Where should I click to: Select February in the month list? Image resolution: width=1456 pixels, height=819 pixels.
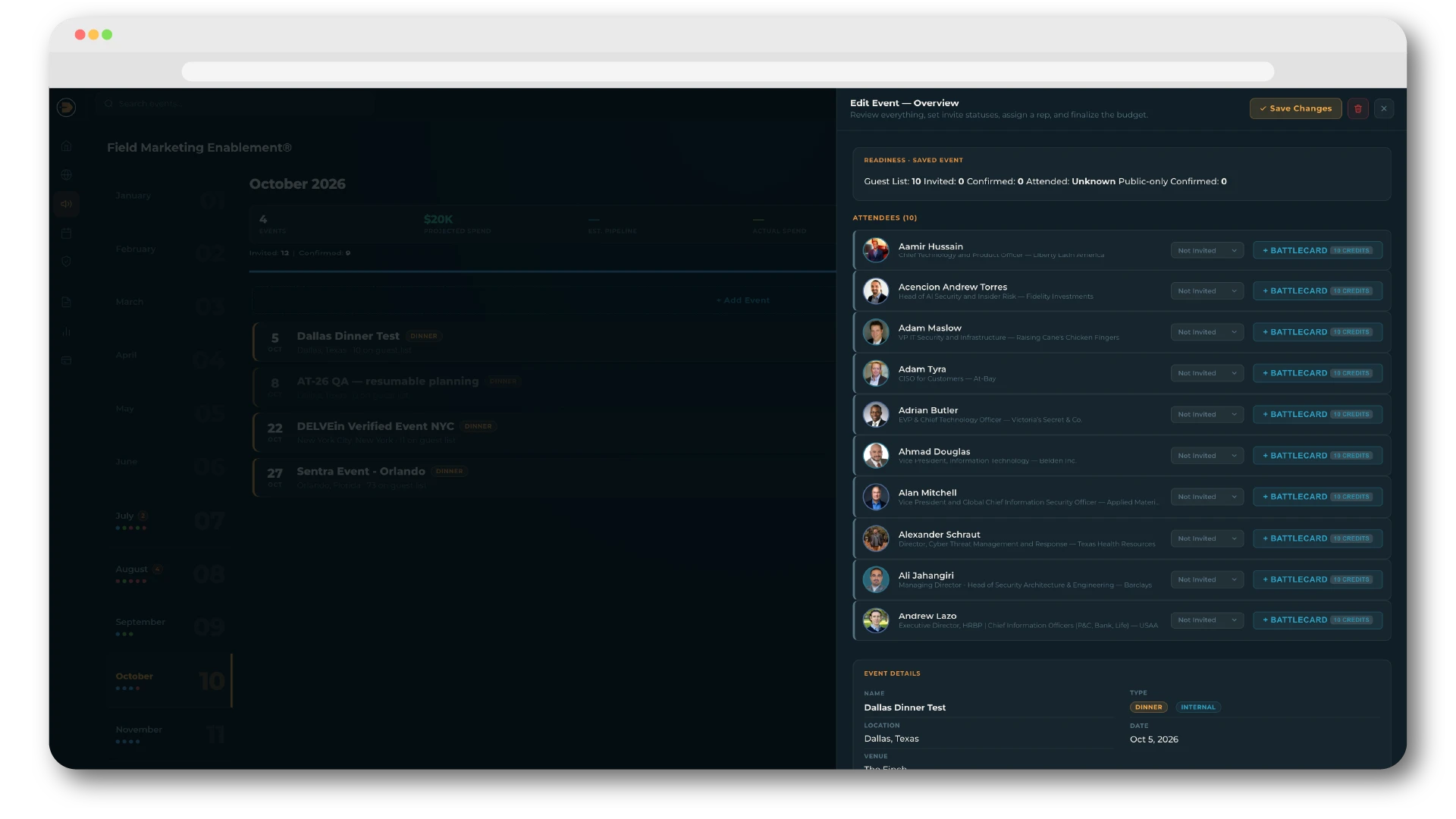169,252
